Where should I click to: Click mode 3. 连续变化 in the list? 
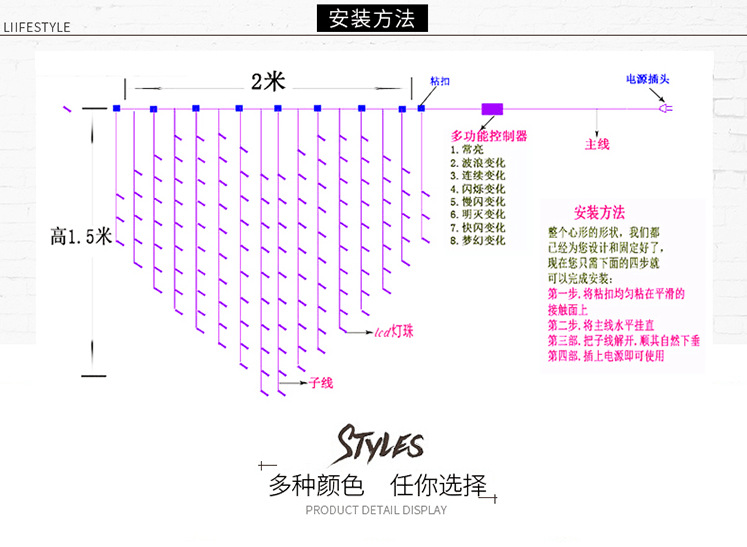point(477,176)
